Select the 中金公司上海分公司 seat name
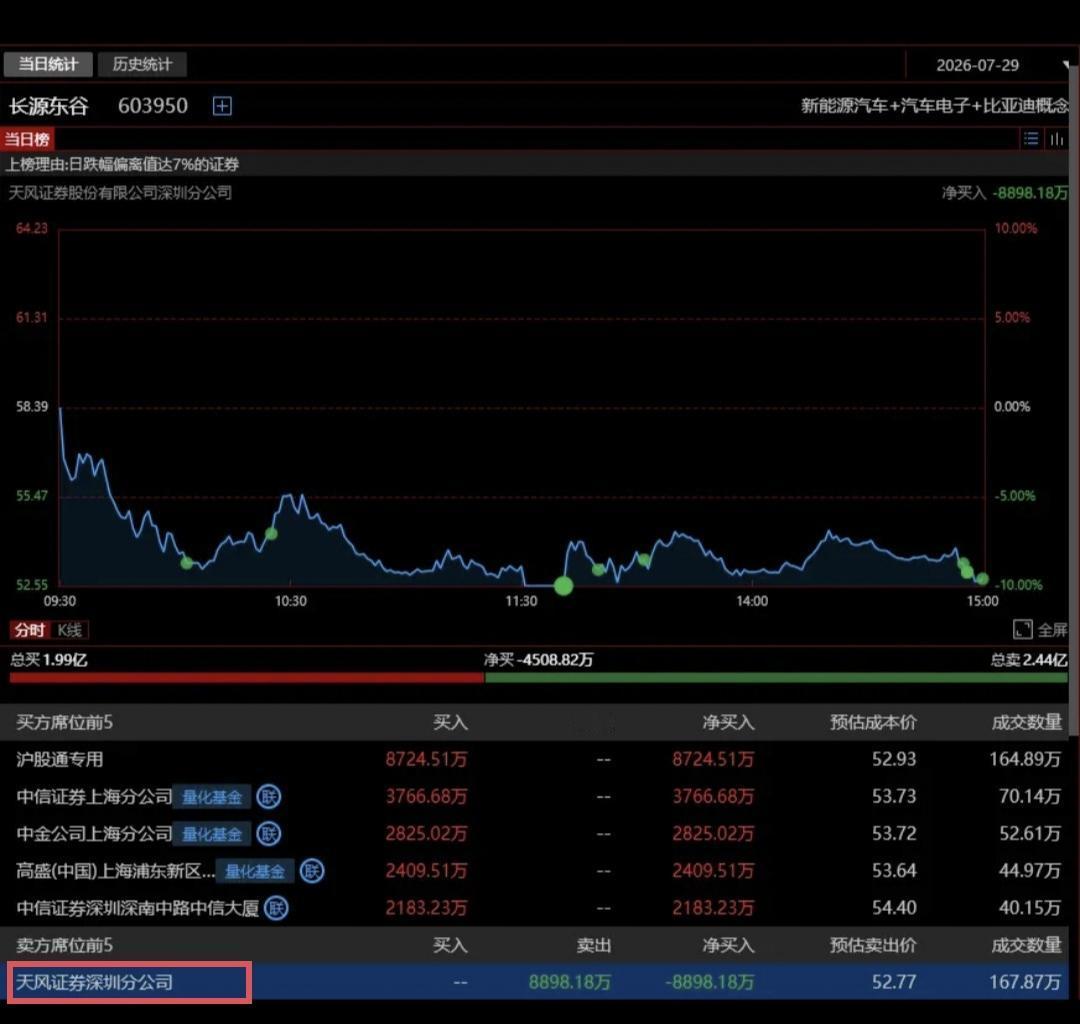 [94, 834]
